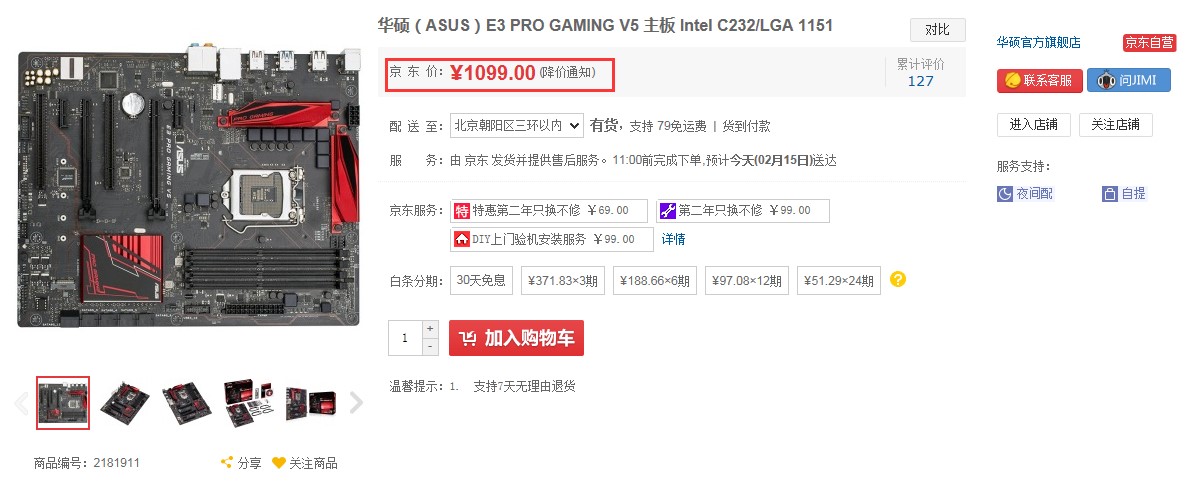The height and width of the screenshot is (484, 1187).
Task: Choose the 30天免息 installment option
Action: tap(481, 280)
